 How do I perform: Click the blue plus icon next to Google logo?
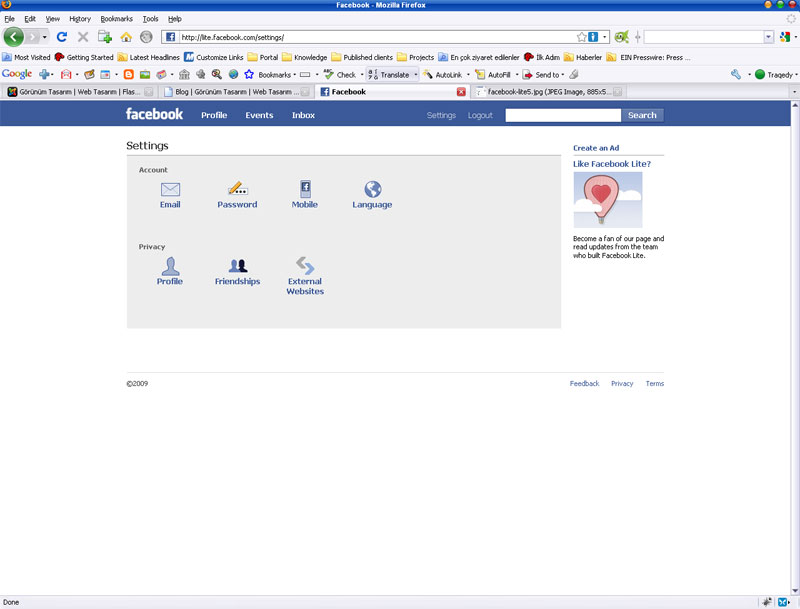[44, 74]
